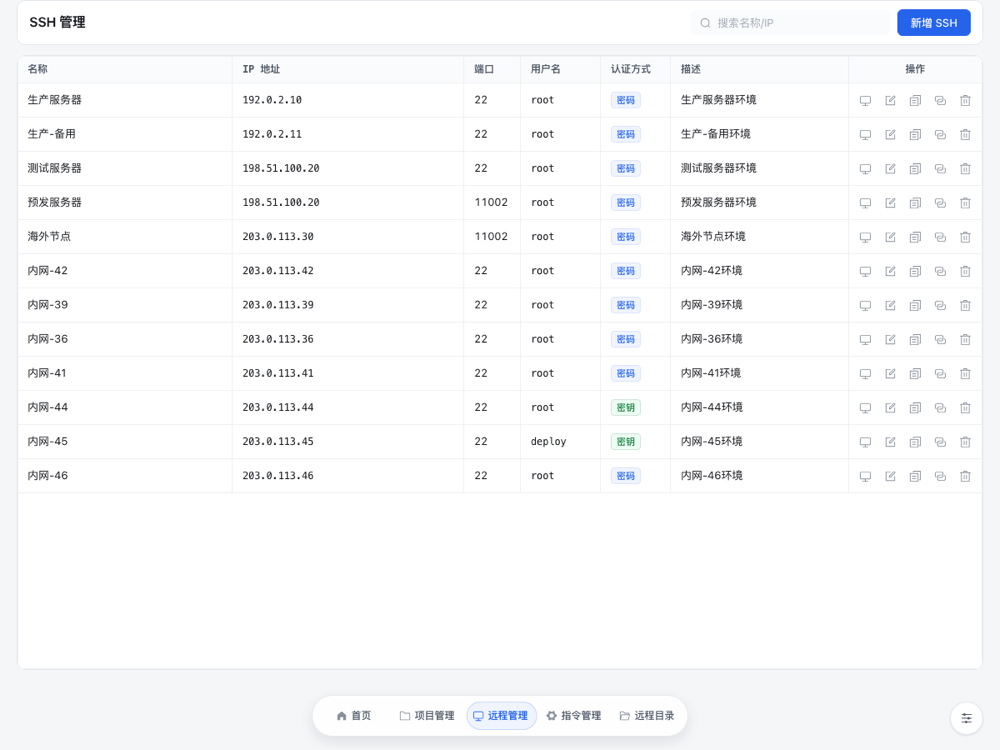Click the port 11002 in the 预发服务器 row
Viewport: 1000px width, 750px height.
(491, 202)
